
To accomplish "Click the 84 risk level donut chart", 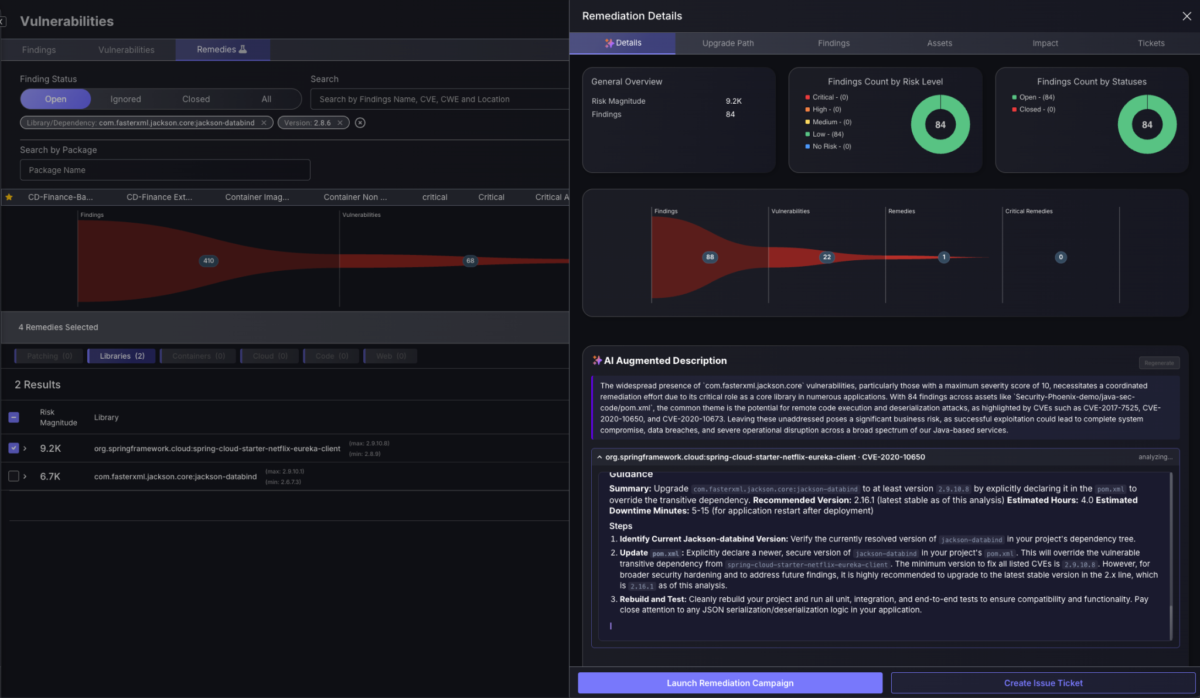I will click(x=941, y=125).
